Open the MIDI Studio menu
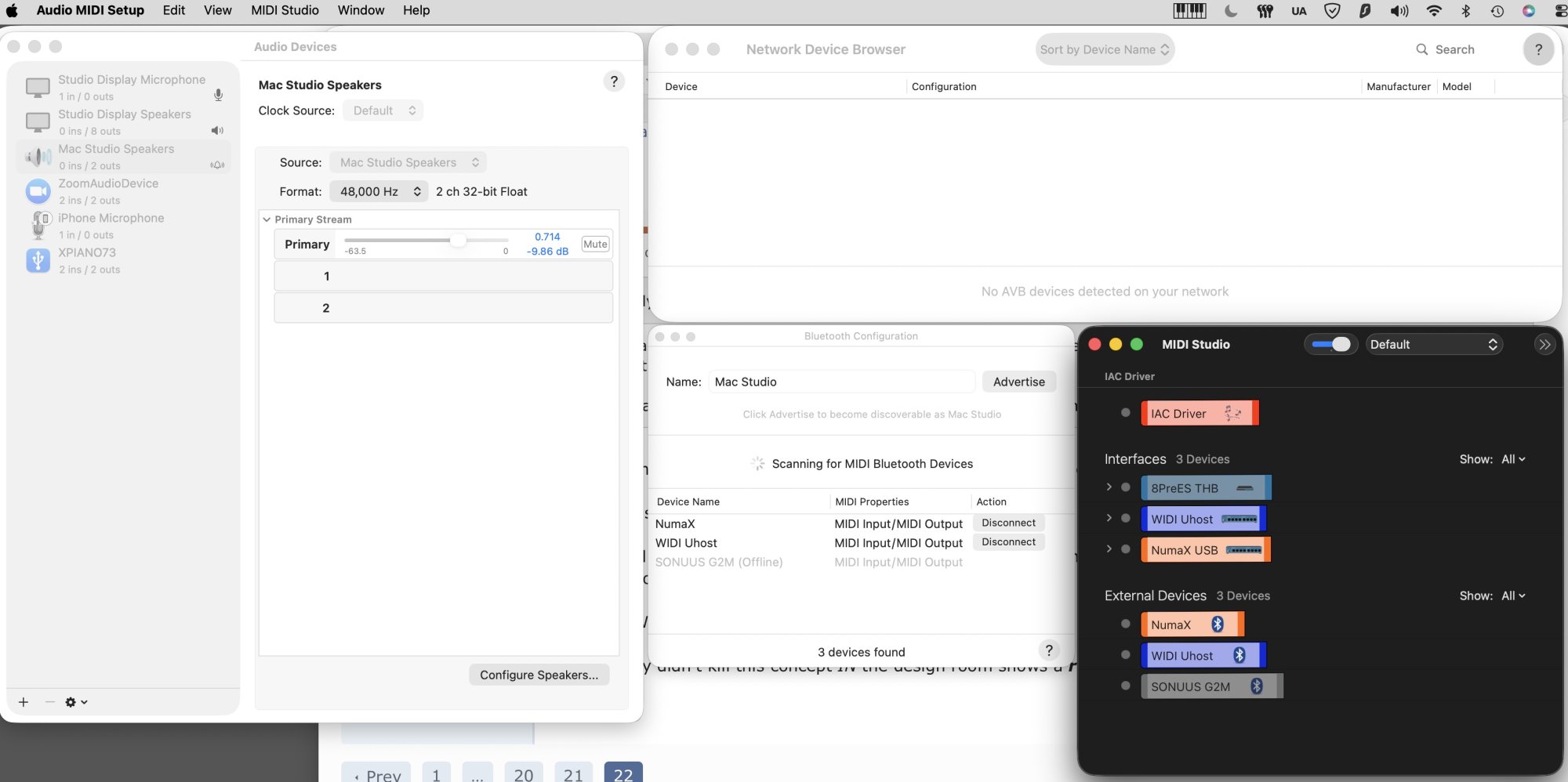The height and width of the screenshot is (782, 1568). [x=285, y=10]
